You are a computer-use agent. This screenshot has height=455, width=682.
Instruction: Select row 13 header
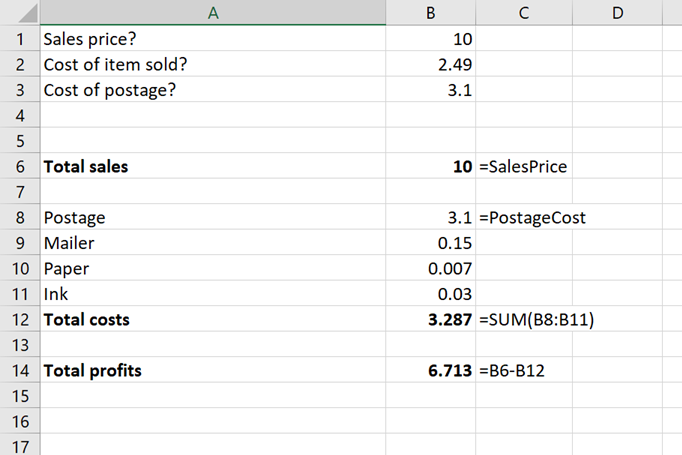[20, 345]
